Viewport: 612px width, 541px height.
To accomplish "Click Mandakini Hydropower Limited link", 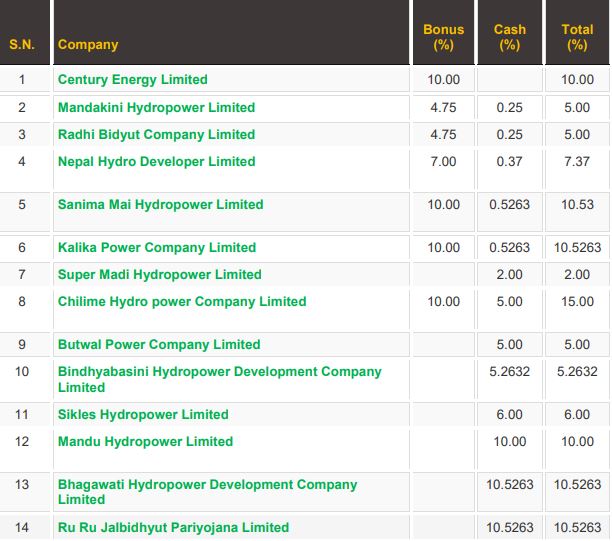I will (156, 107).
